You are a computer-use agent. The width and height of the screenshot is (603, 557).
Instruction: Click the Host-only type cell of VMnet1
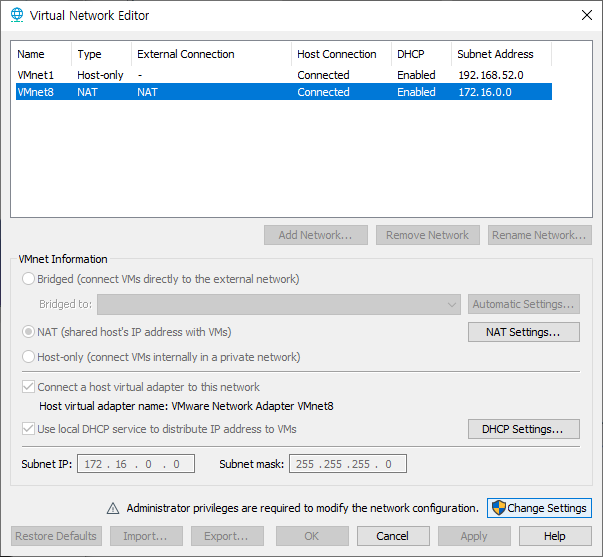pos(100,75)
